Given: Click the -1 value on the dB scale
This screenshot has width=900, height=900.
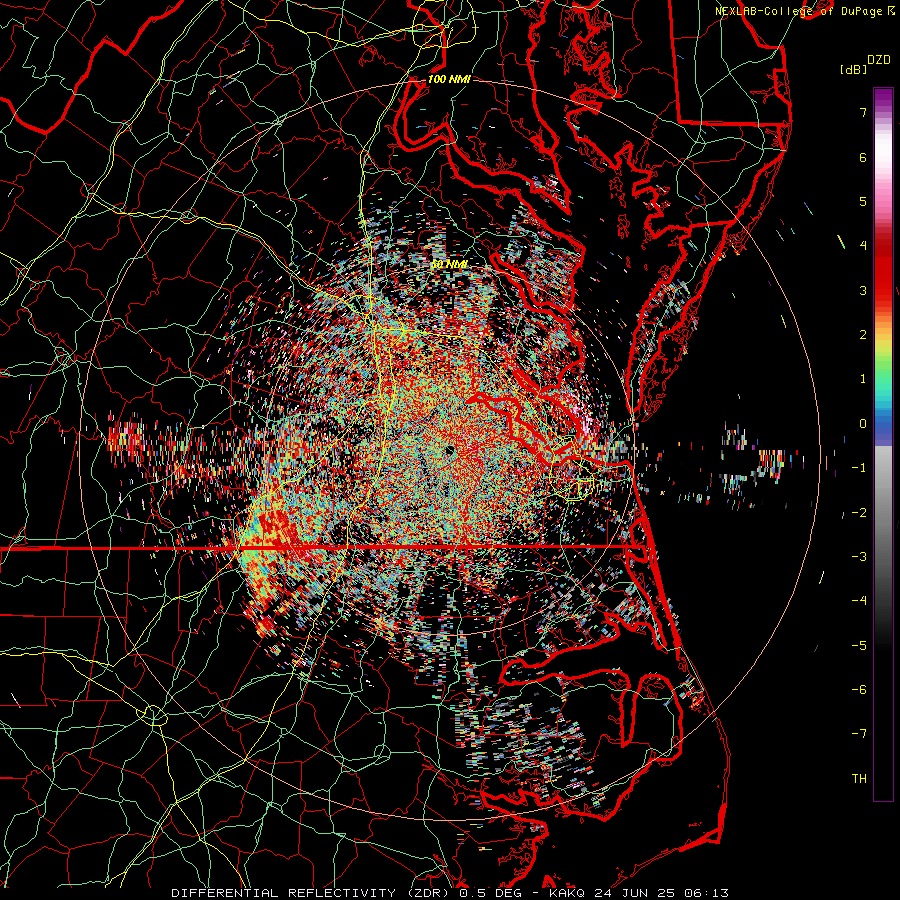Looking at the screenshot, I should click(x=859, y=468).
